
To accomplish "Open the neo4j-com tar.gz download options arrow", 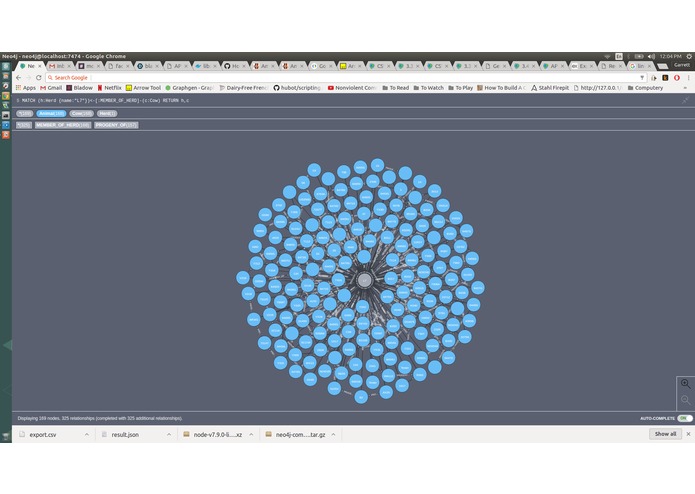I will pyautogui.click(x=333, y=435).
